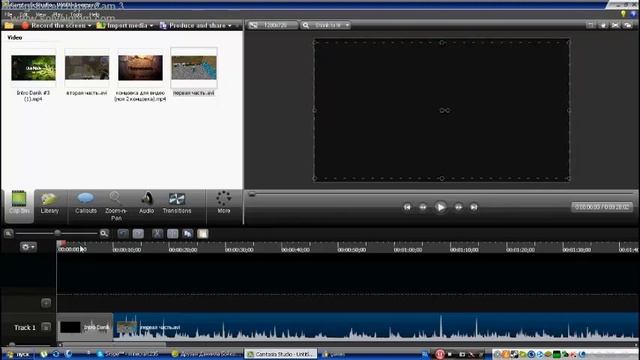This screenshot has width=640, height=360.
Task: Open the File menu
Action: coord(8,15)
